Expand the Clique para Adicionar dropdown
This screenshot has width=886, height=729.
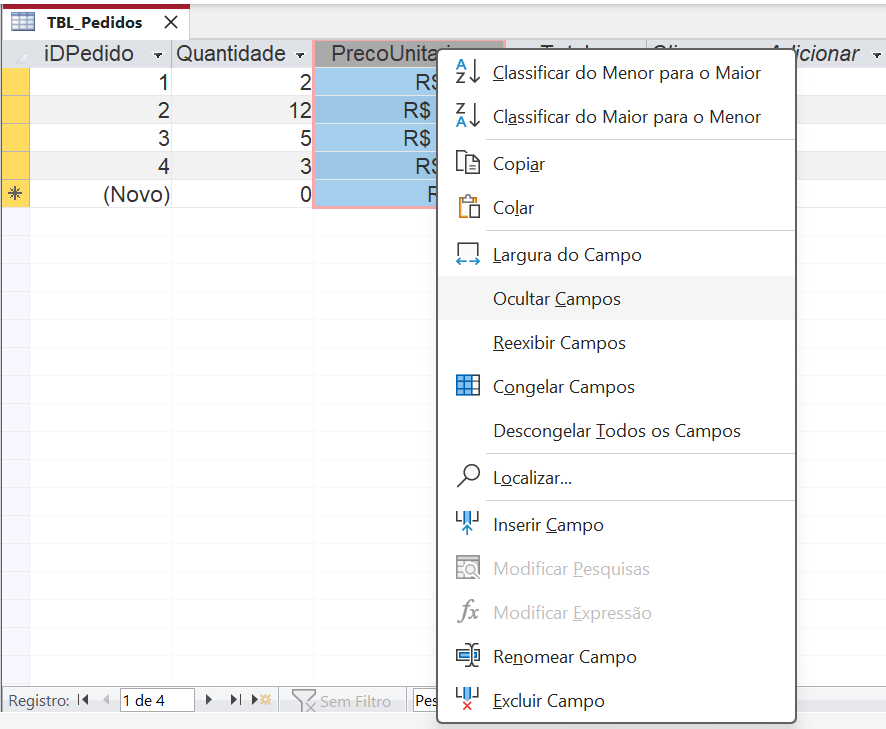tap(876, 55)
